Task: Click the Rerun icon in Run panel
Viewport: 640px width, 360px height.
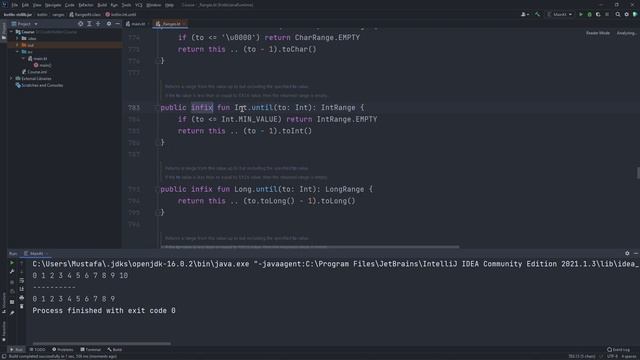Action: 12,263
